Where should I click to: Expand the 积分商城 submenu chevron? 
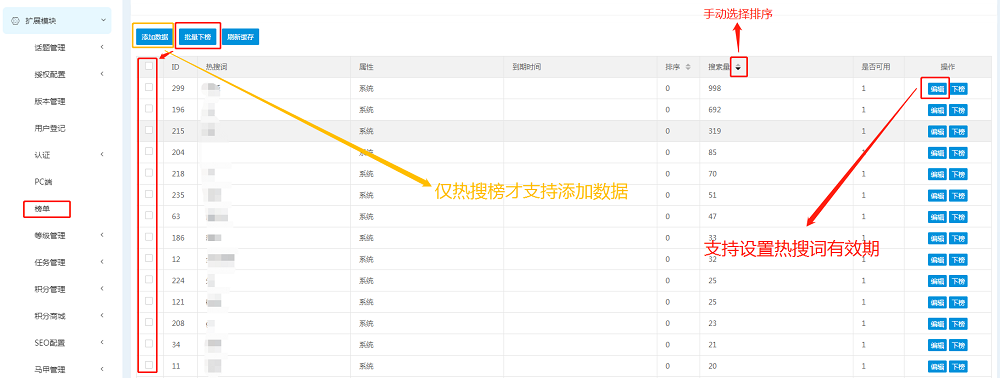click(x=102, y=316)
